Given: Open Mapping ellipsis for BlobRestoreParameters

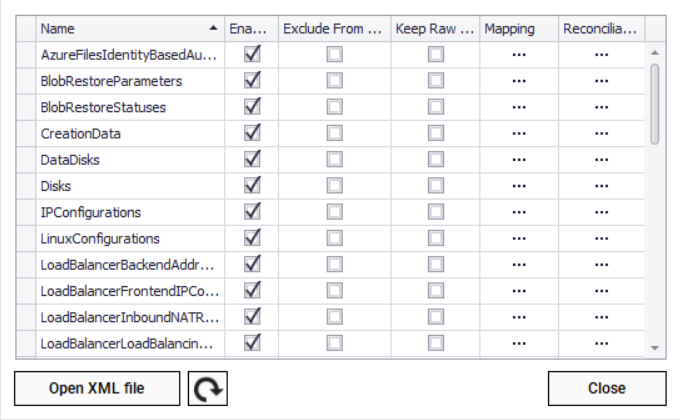Looking at the screenshot, I should tap(519, 81).
